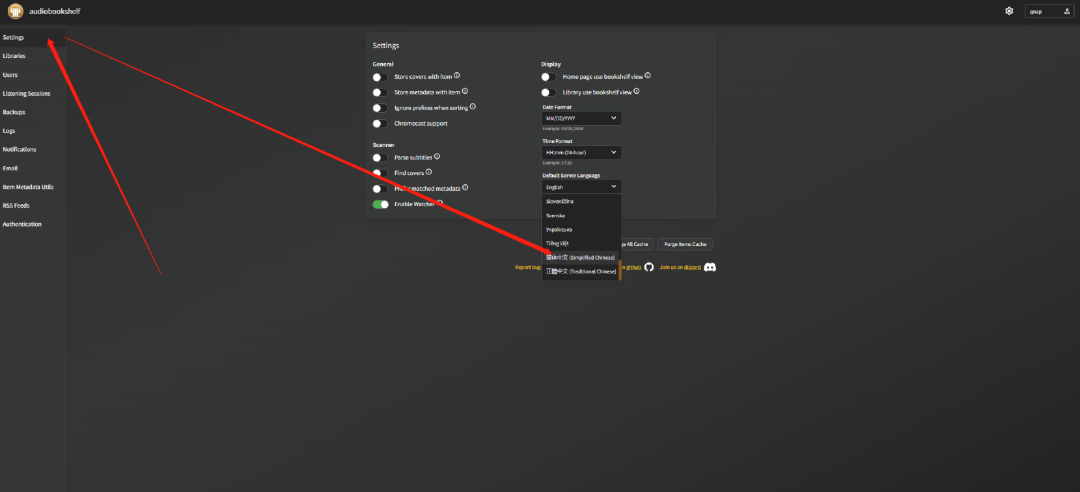1080x492 pixels.
Task: Click info icon beside Store covers with item
Action: point(457,76)
